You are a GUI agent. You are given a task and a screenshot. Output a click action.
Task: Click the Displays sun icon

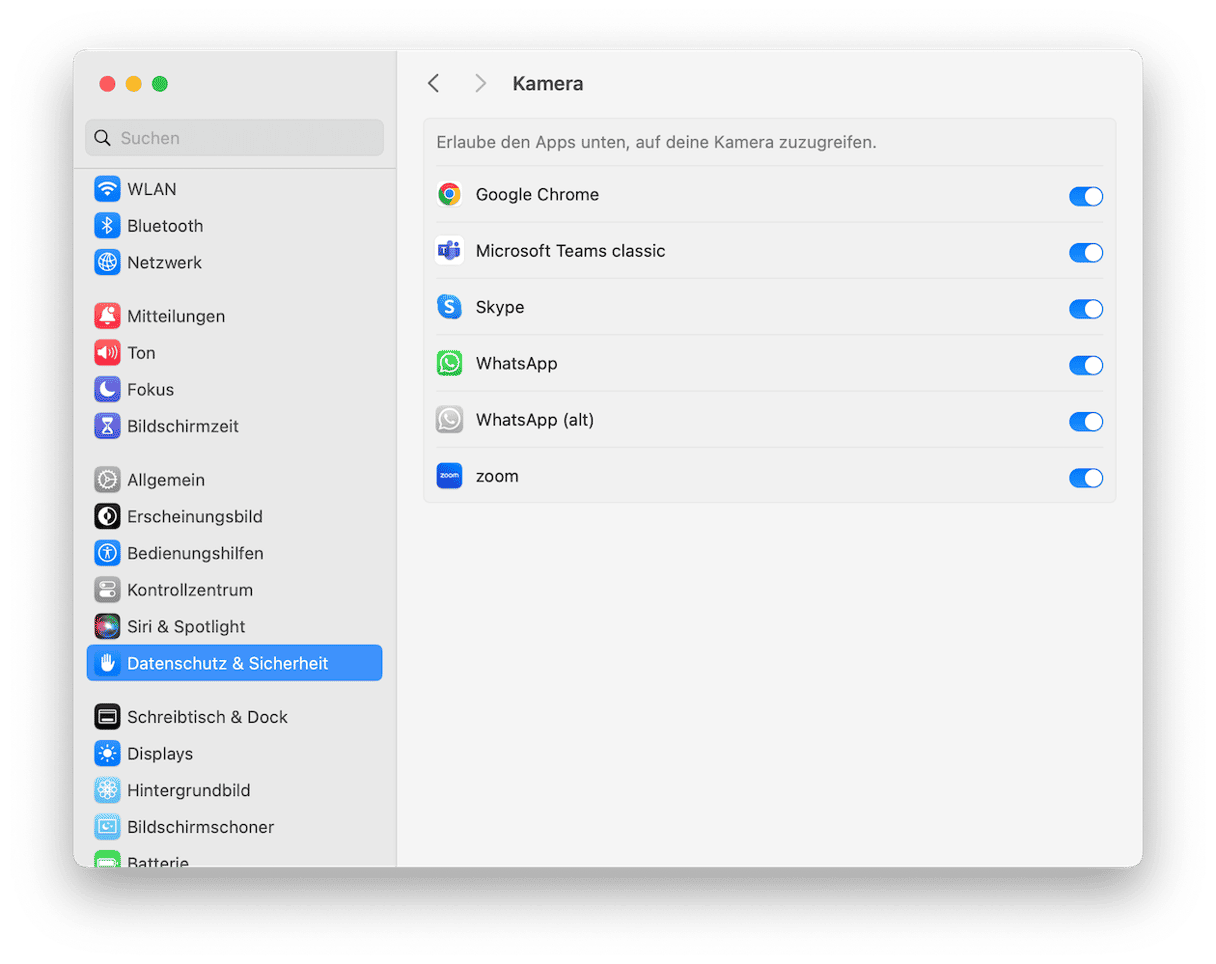[107, 754]
